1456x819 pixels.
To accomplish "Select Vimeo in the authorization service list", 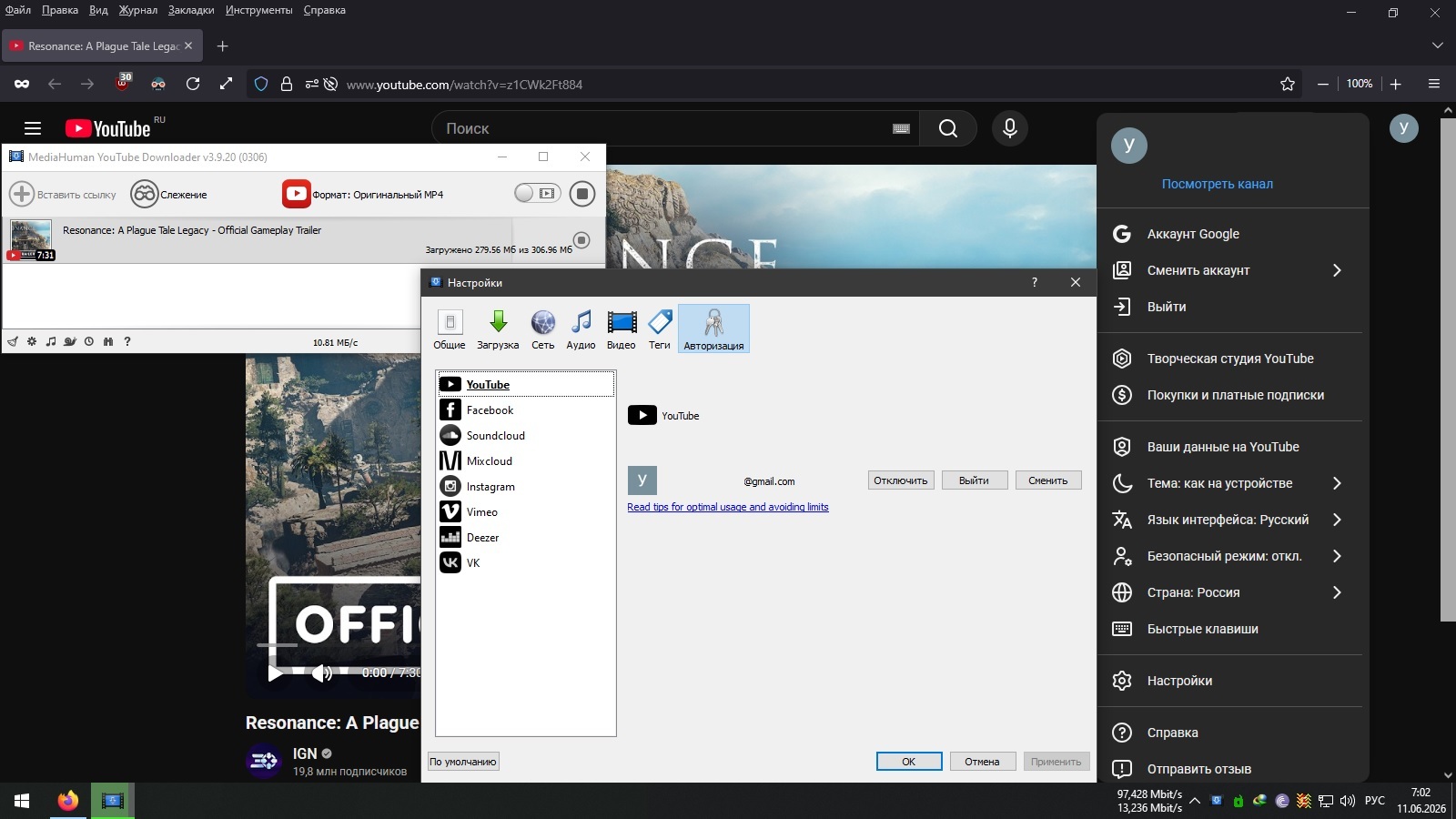I will coord(526,512).
